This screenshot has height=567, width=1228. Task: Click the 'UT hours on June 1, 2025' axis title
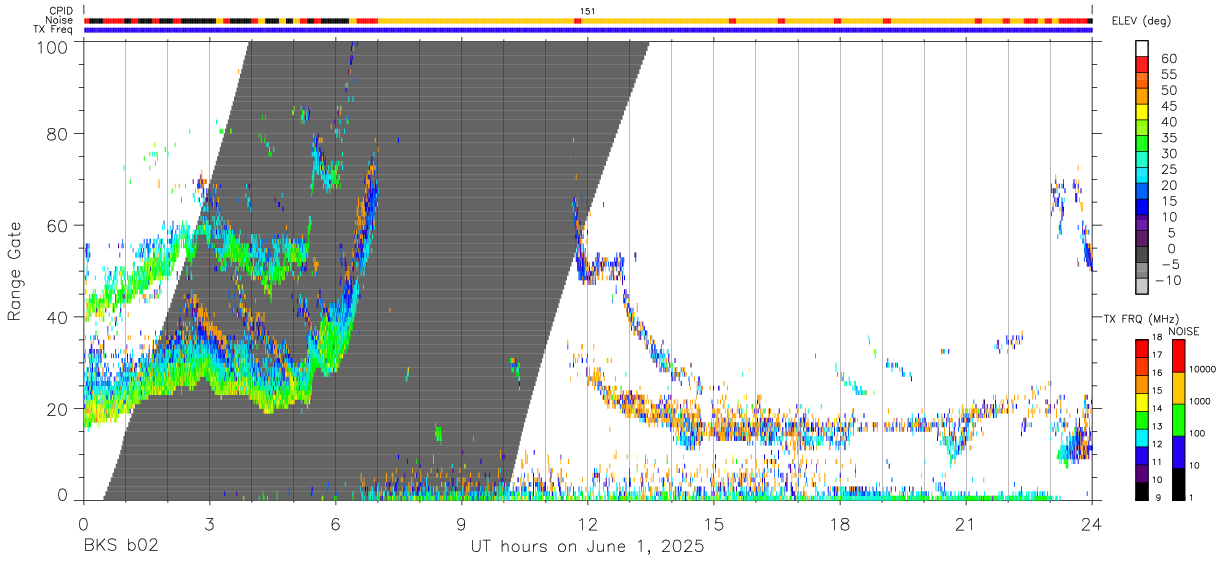pyautogui.click(x=588, y=547)
